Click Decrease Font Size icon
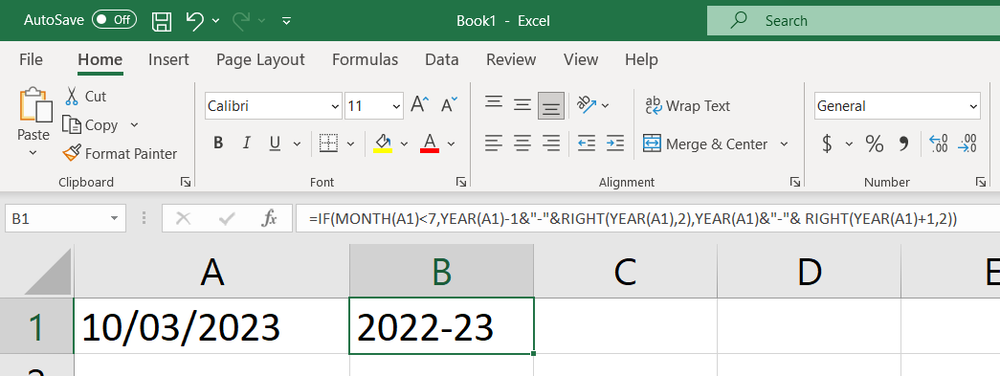The width and height of the screenshot is (1000, 376). pyautogui.click(x=450, y=105)
